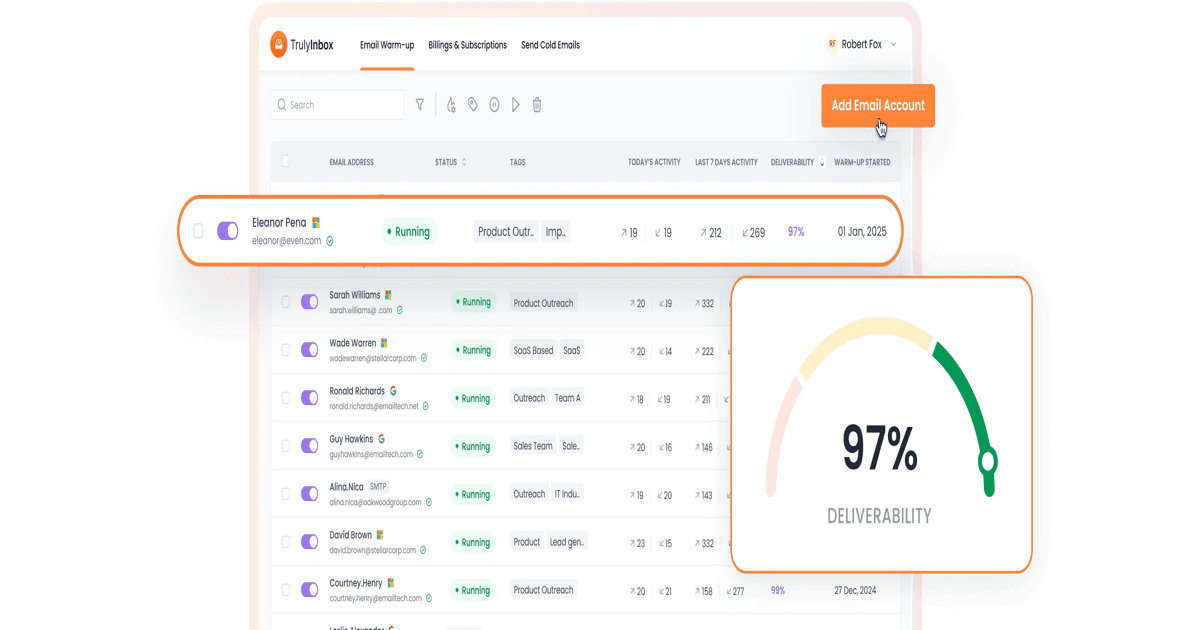Image resolution: width=1200 pixels, height=630 pixels.
Task: Click the date '27 Dec, 2024'
Action: tap(855, 590)
